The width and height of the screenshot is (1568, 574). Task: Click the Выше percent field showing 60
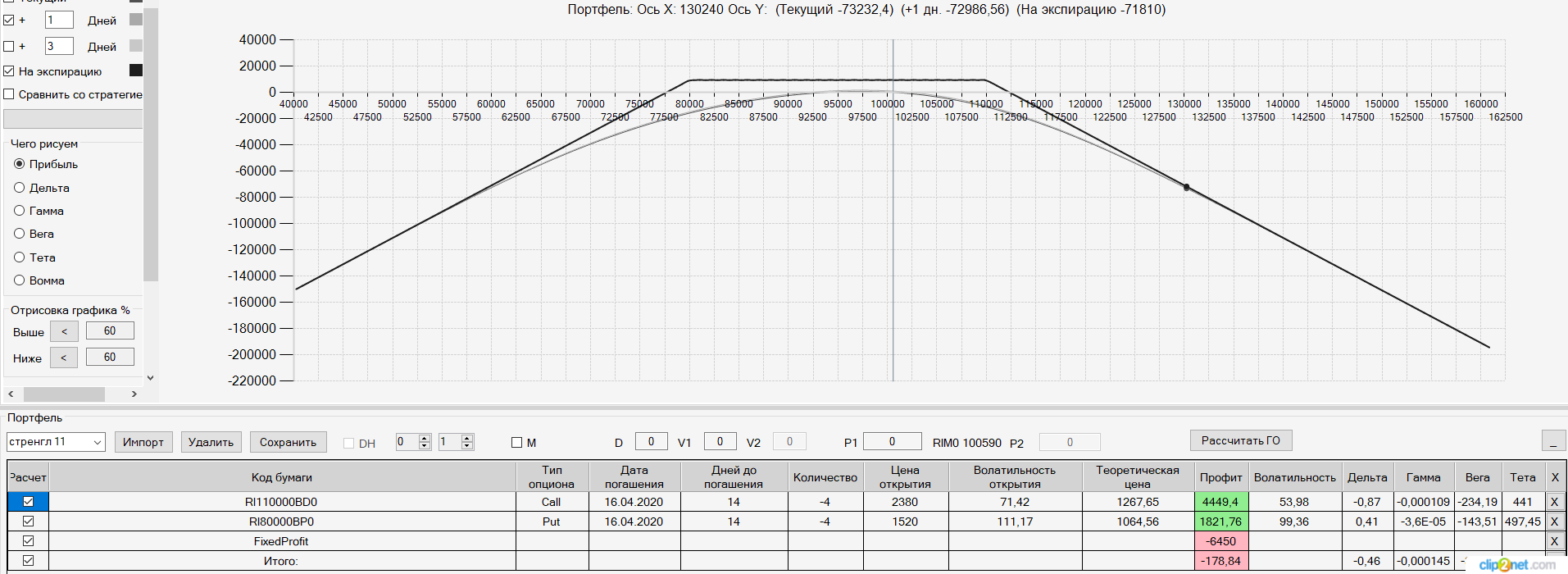click(x=110, y=331)
